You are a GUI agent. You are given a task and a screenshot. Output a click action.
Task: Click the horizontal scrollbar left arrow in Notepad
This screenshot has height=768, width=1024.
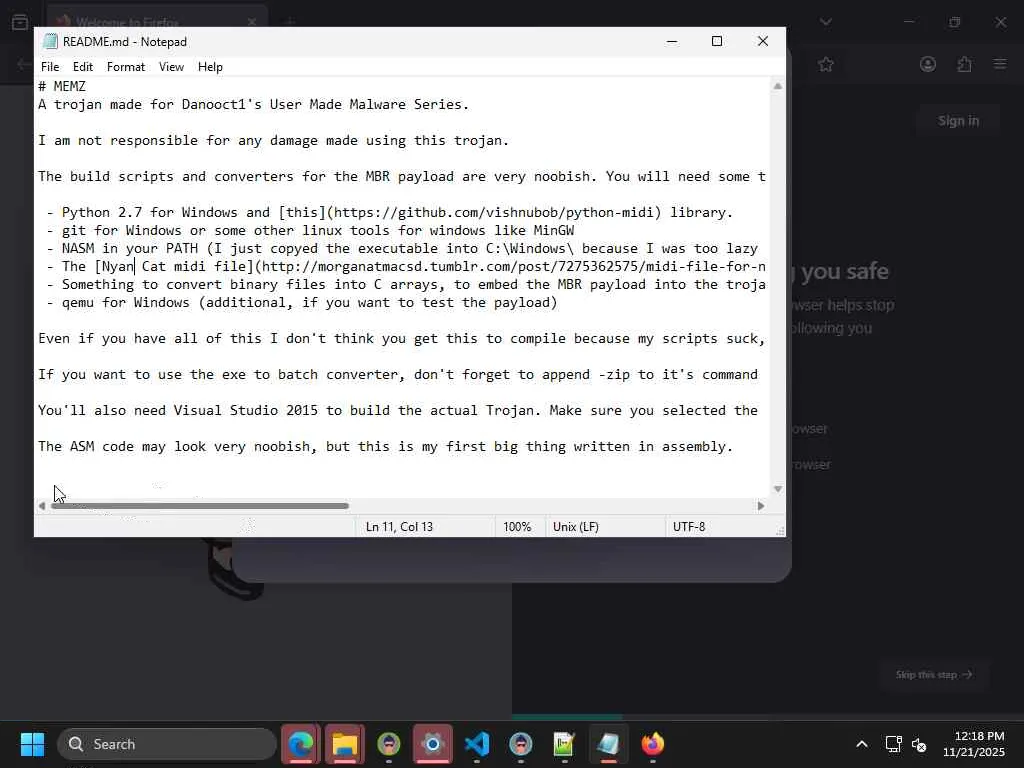(42, 505)
